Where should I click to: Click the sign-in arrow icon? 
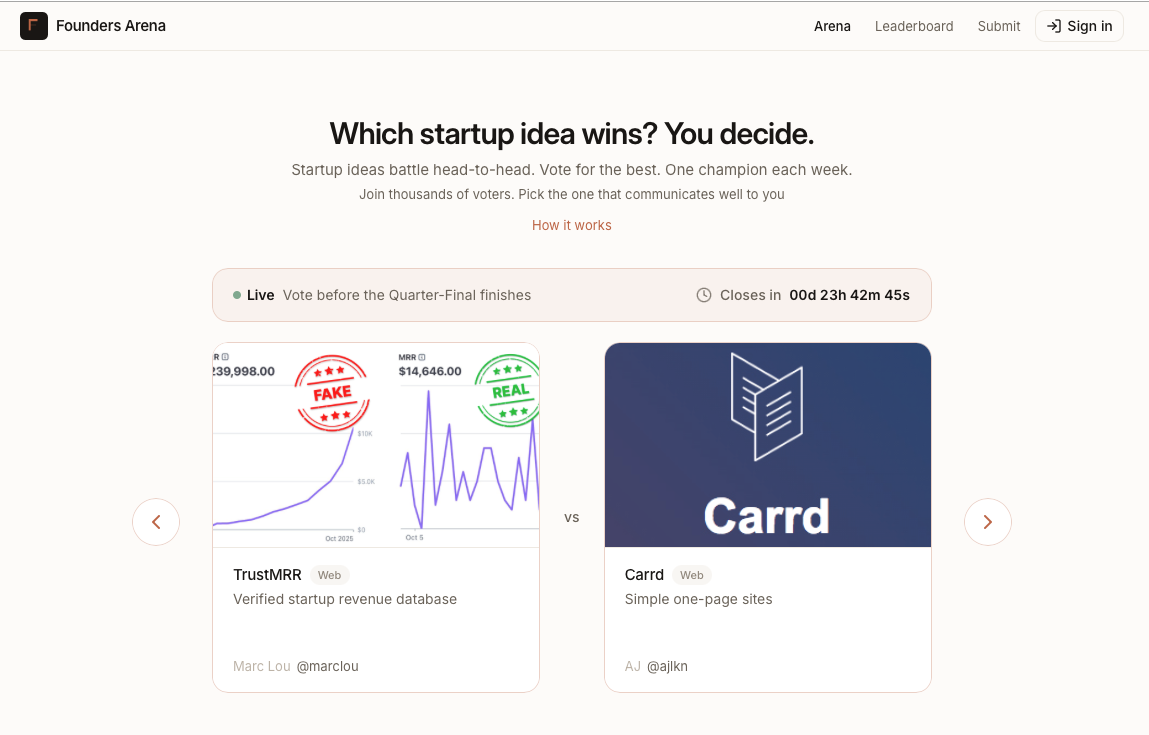tap(1053, 26)
